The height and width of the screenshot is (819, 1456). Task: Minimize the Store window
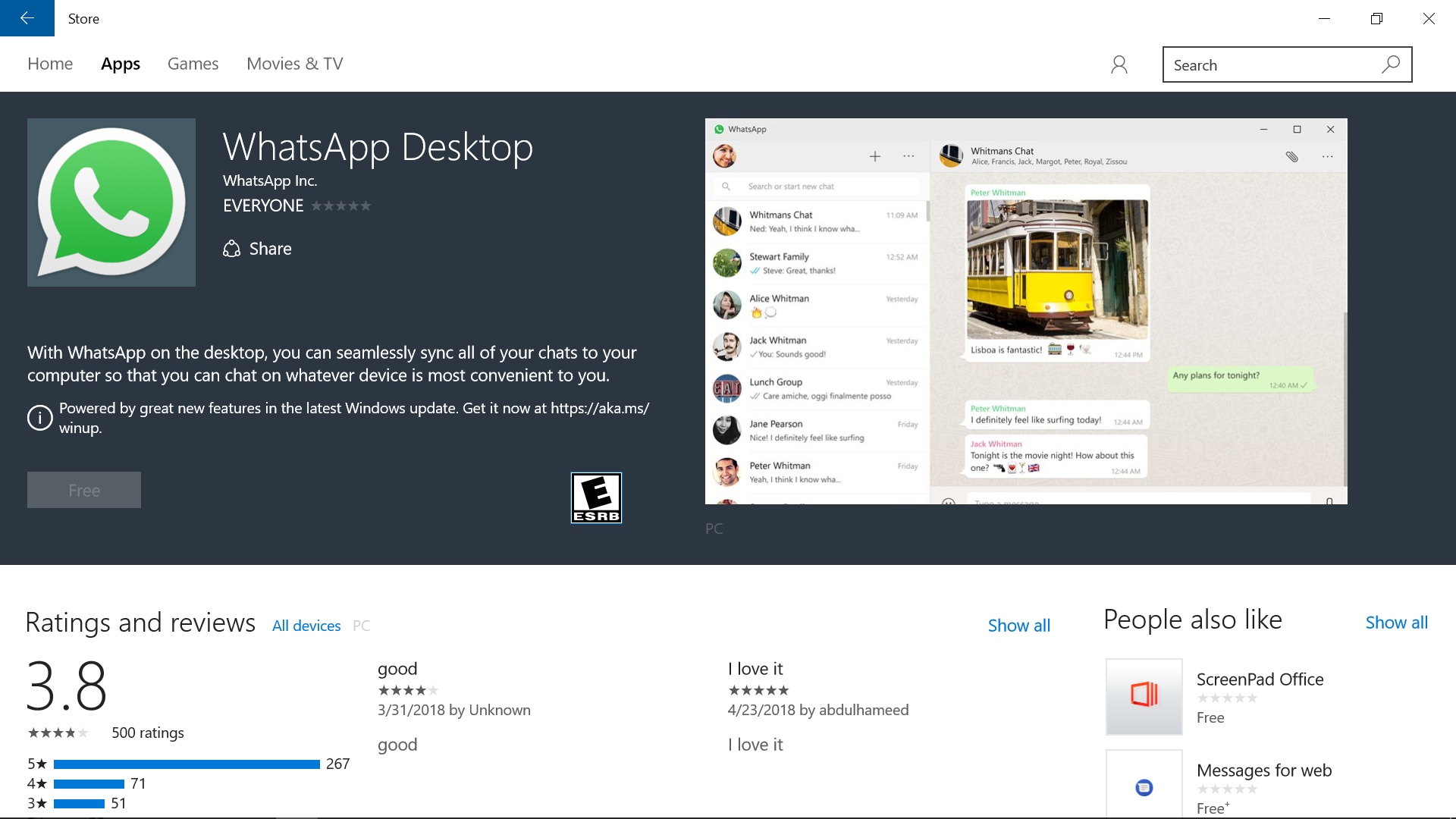pyautogui.click(x=1324, y=18)
